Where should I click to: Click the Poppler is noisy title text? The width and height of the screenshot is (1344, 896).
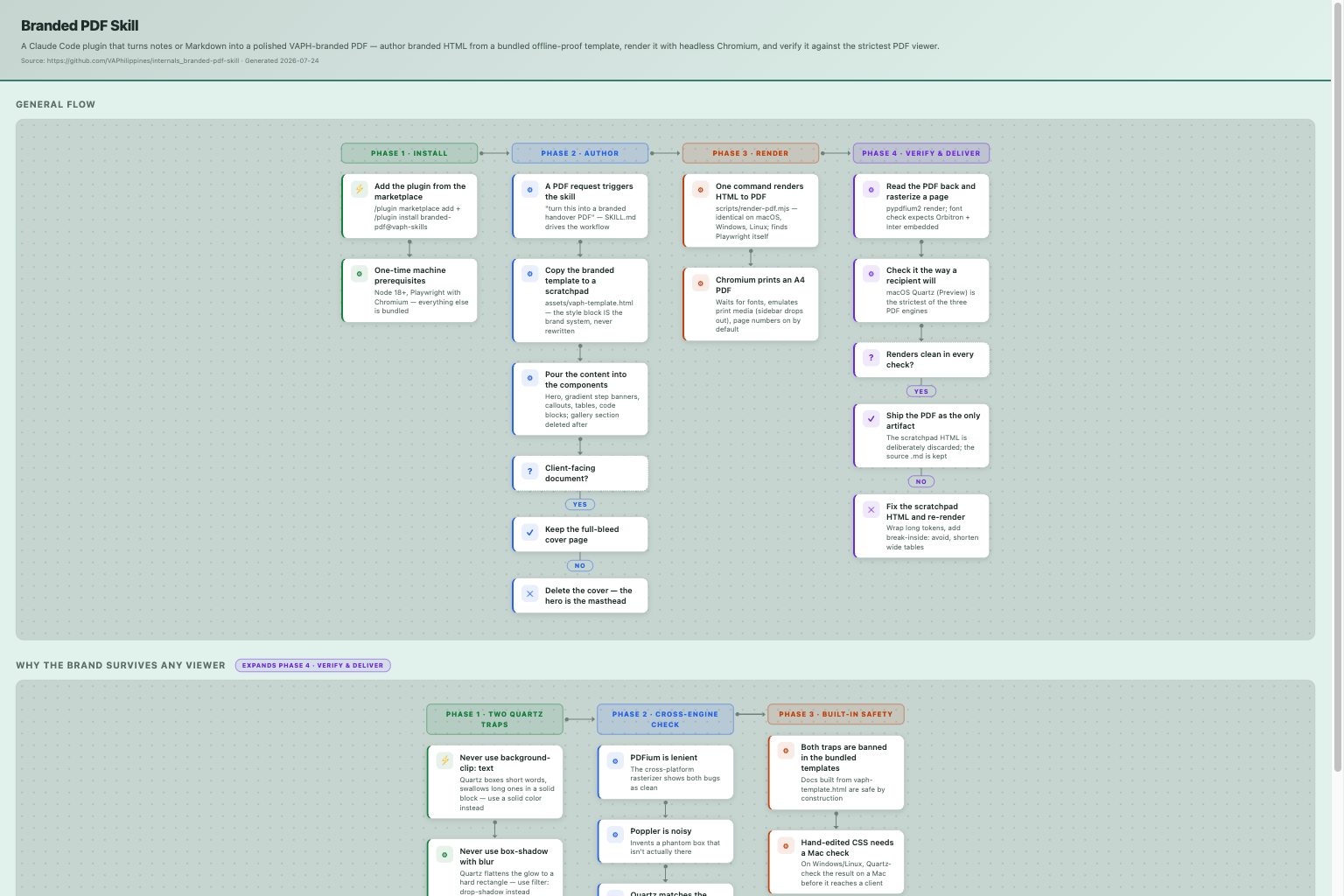(x=661, y=831)
